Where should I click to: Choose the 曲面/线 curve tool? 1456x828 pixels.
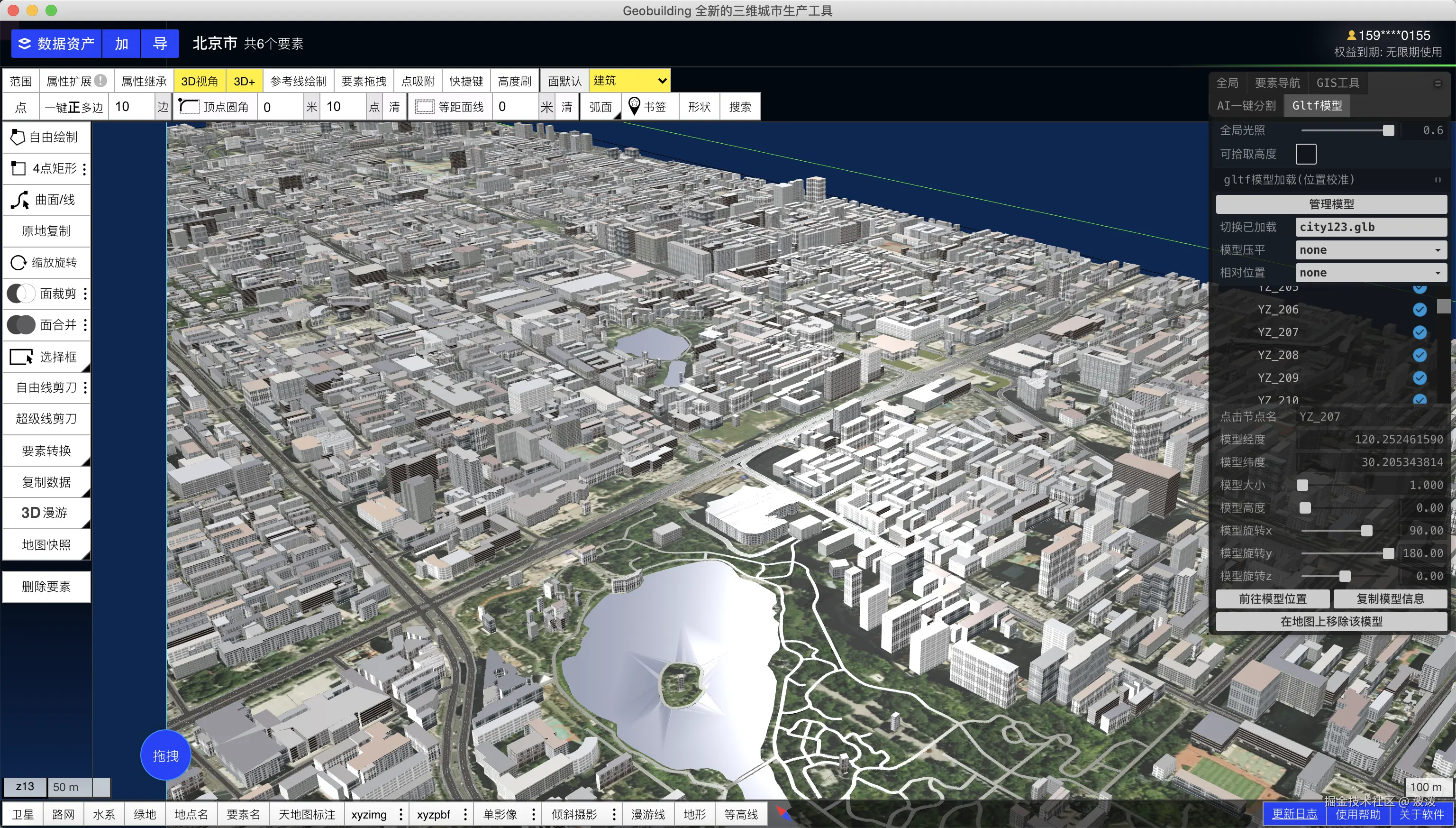[45, 200]
